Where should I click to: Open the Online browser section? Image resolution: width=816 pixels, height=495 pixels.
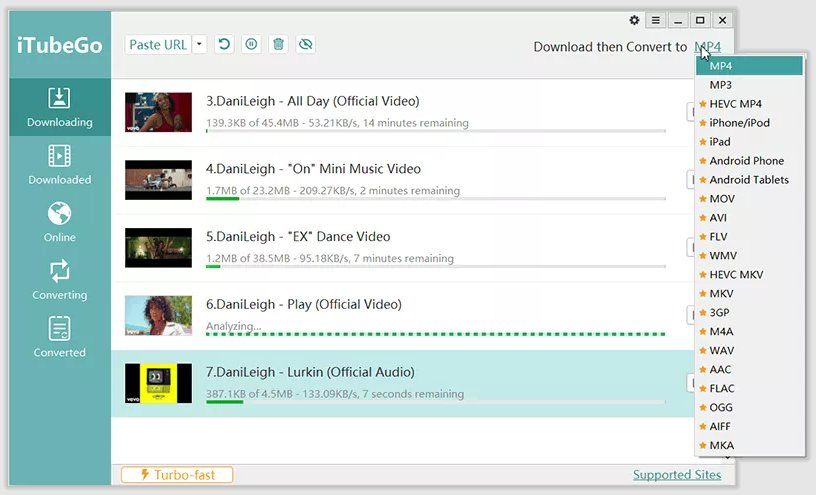pyautogui.click(x=59, y=222)
